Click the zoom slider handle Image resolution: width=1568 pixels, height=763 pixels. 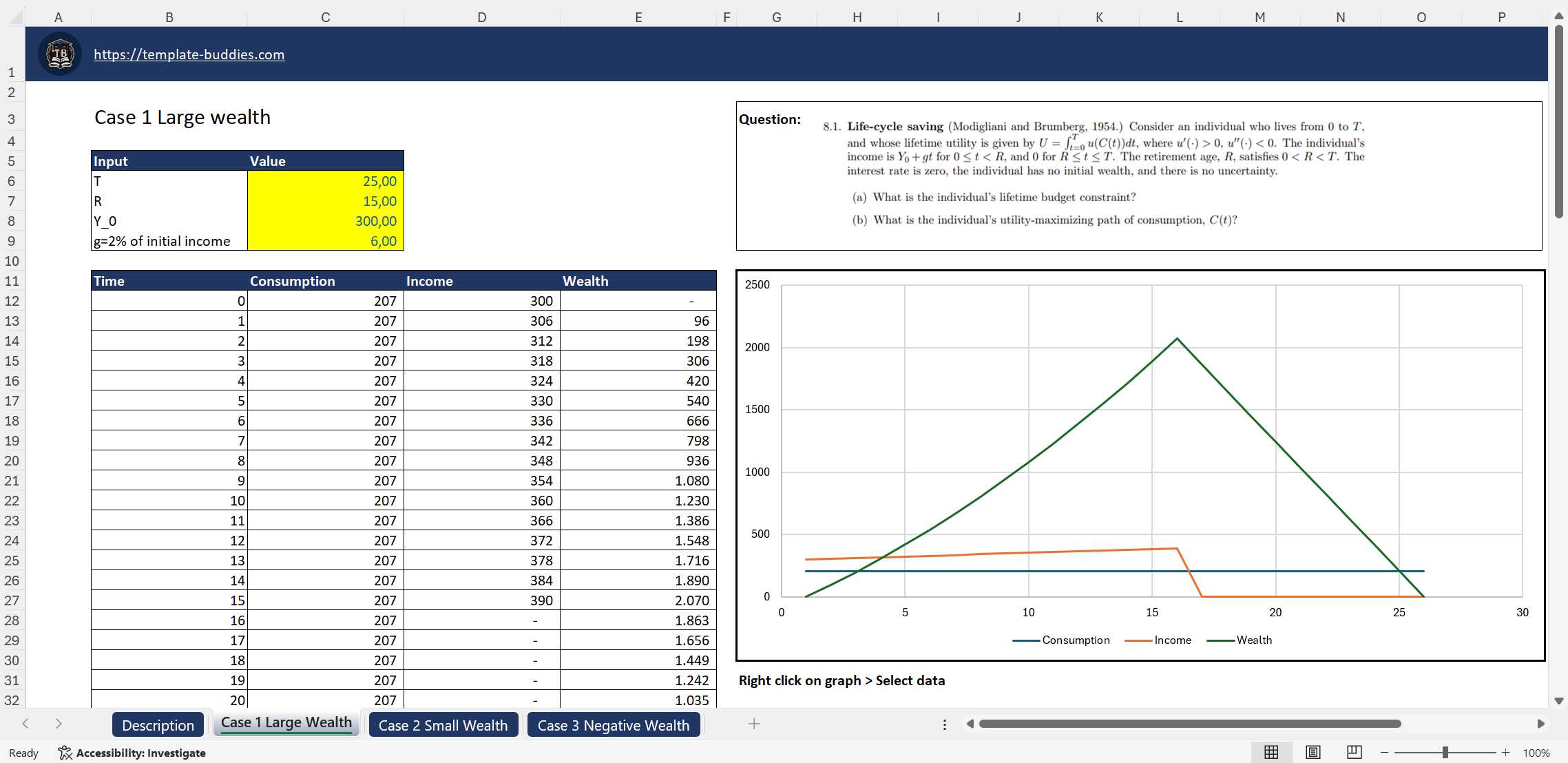tap(1445, 752)
